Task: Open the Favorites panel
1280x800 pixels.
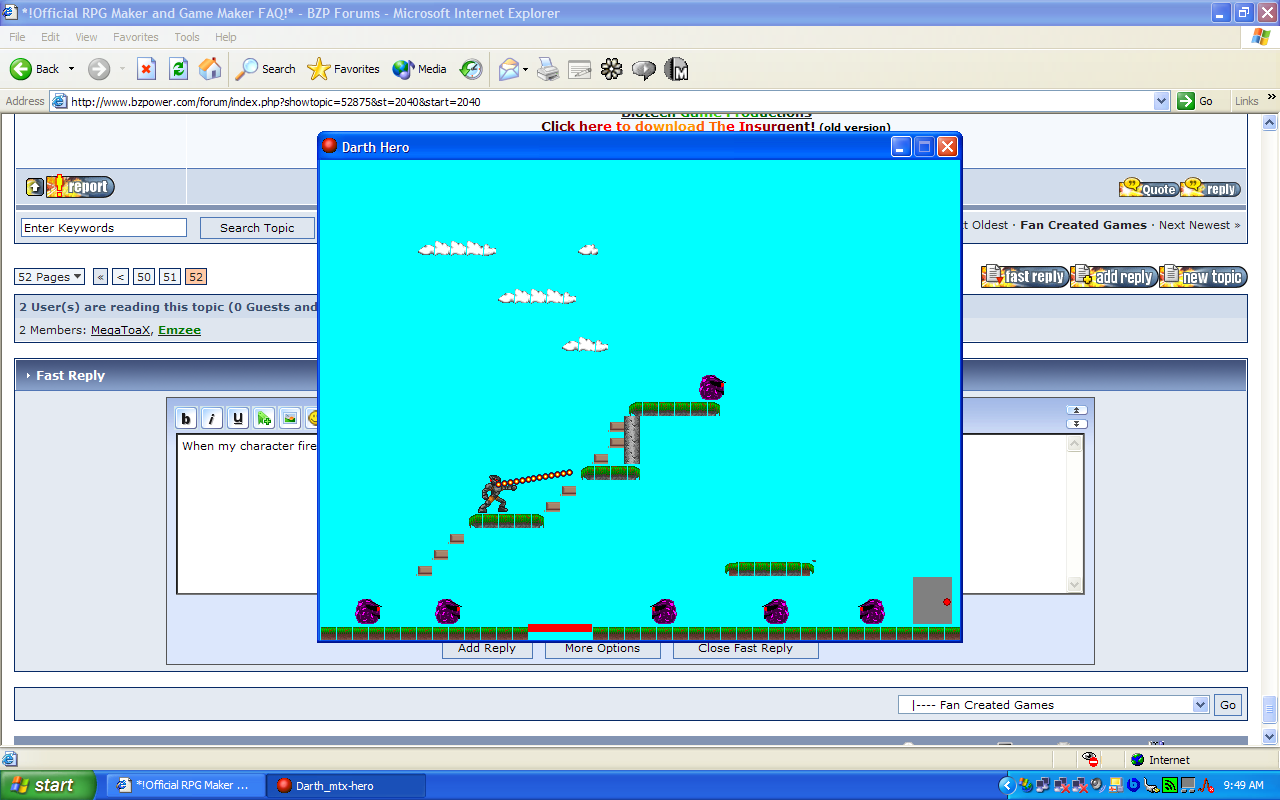Action: [343, 69]
